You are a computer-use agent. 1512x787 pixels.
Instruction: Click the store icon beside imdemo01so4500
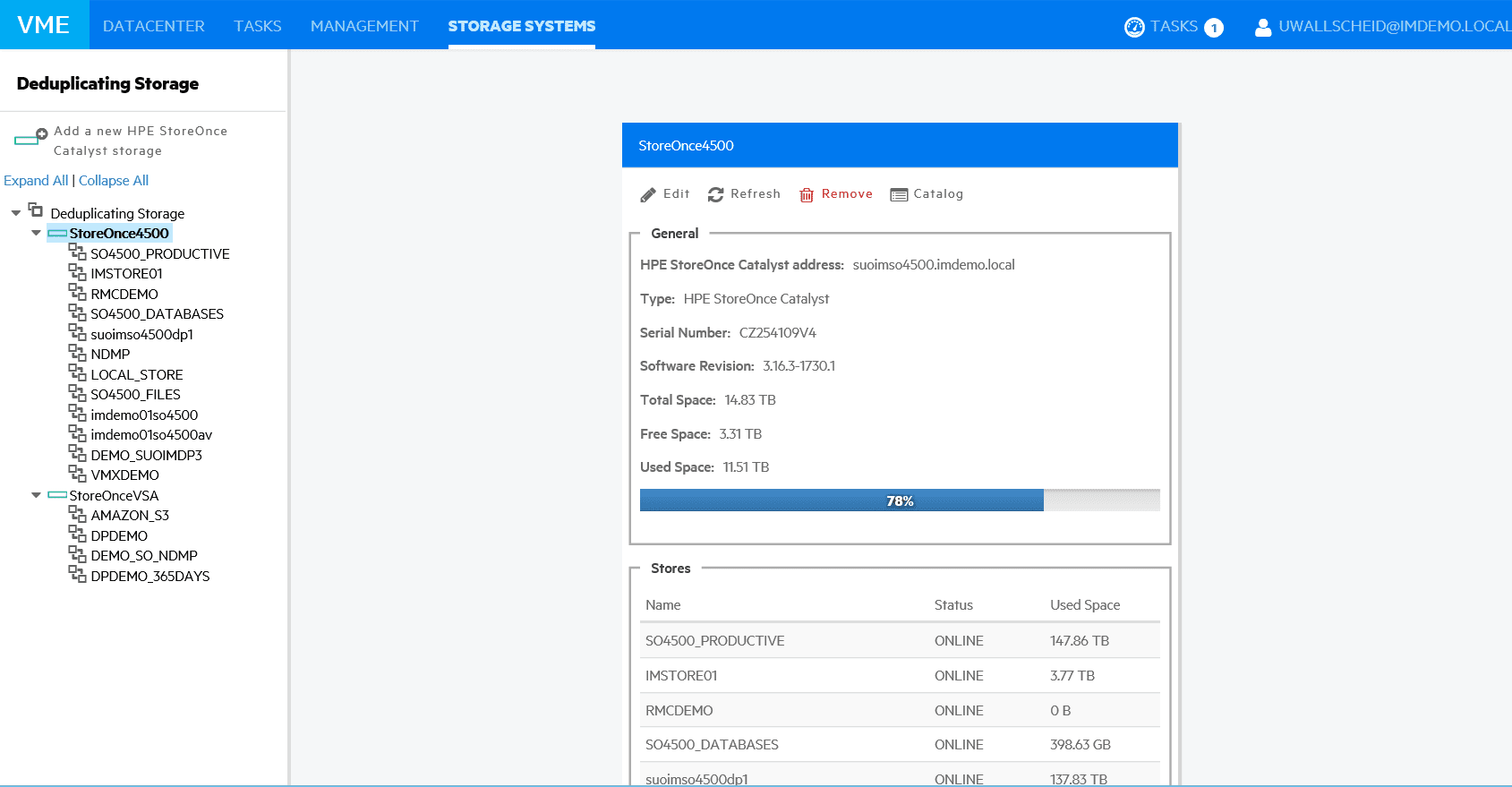pyautogui.click(x=78, y=413)
